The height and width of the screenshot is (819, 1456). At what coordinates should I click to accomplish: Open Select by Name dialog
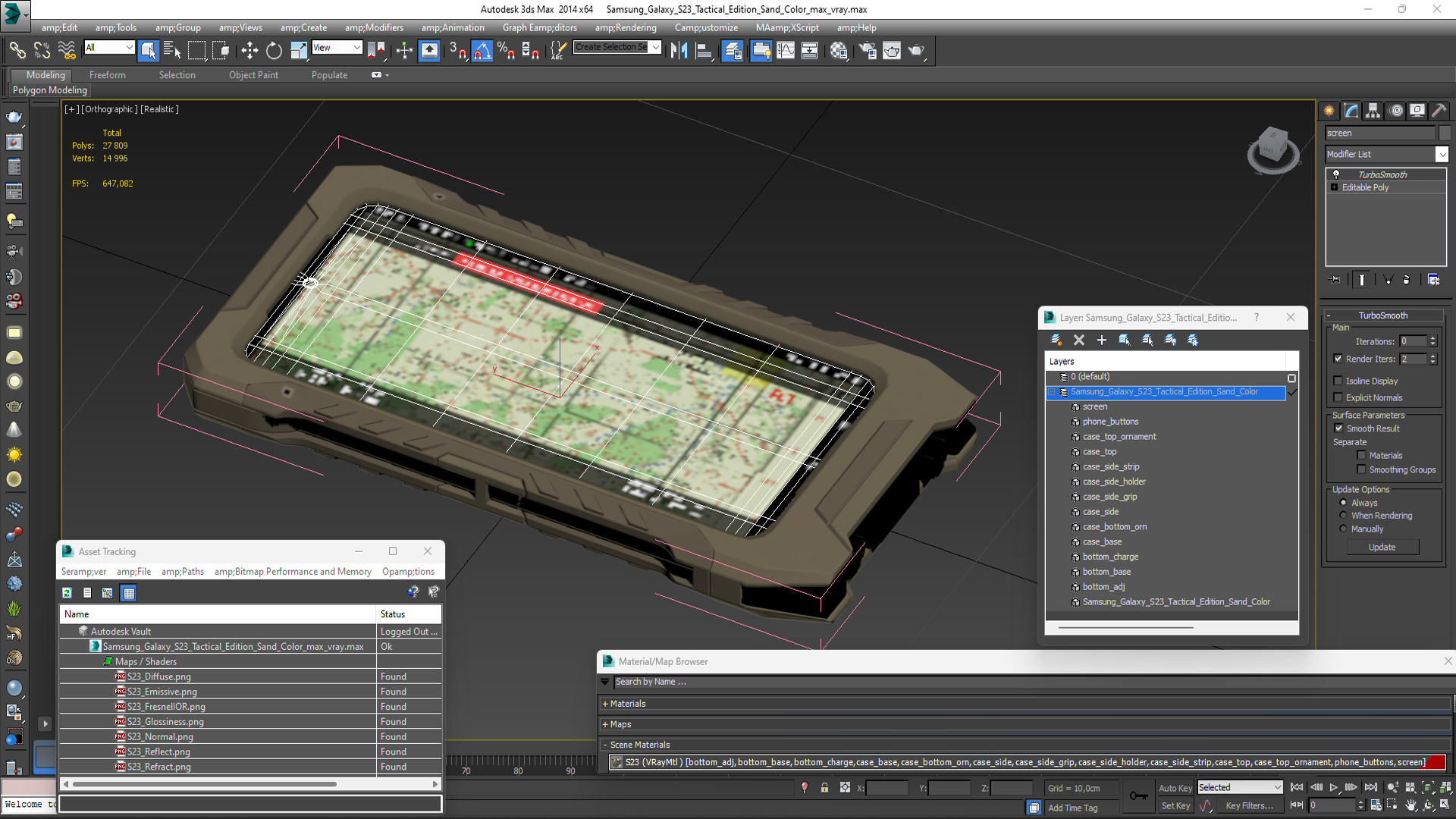point(172,51)
